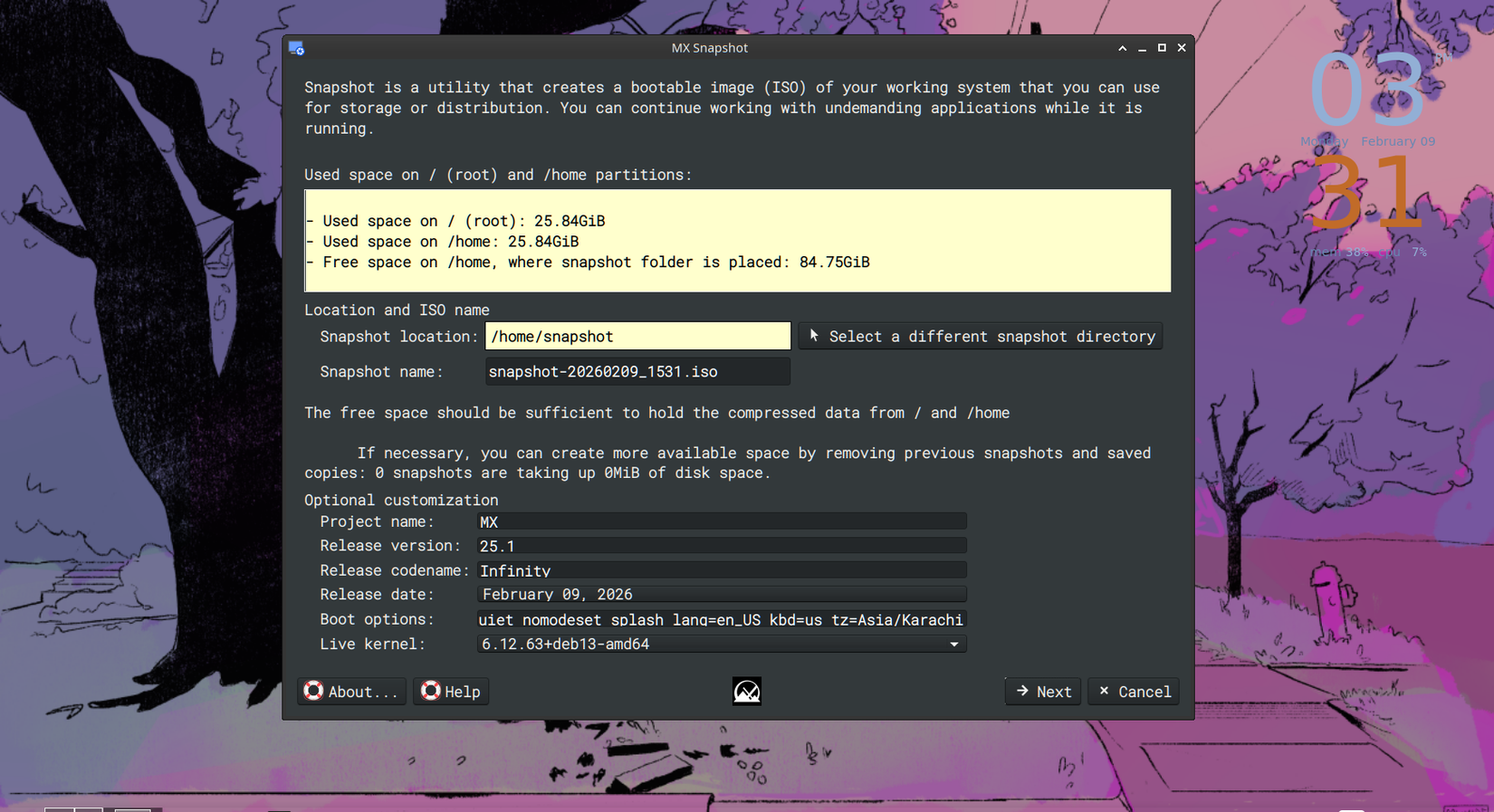
Task: Click the 'Used space on /home: 25.84GiB' line
Action: 442,242
